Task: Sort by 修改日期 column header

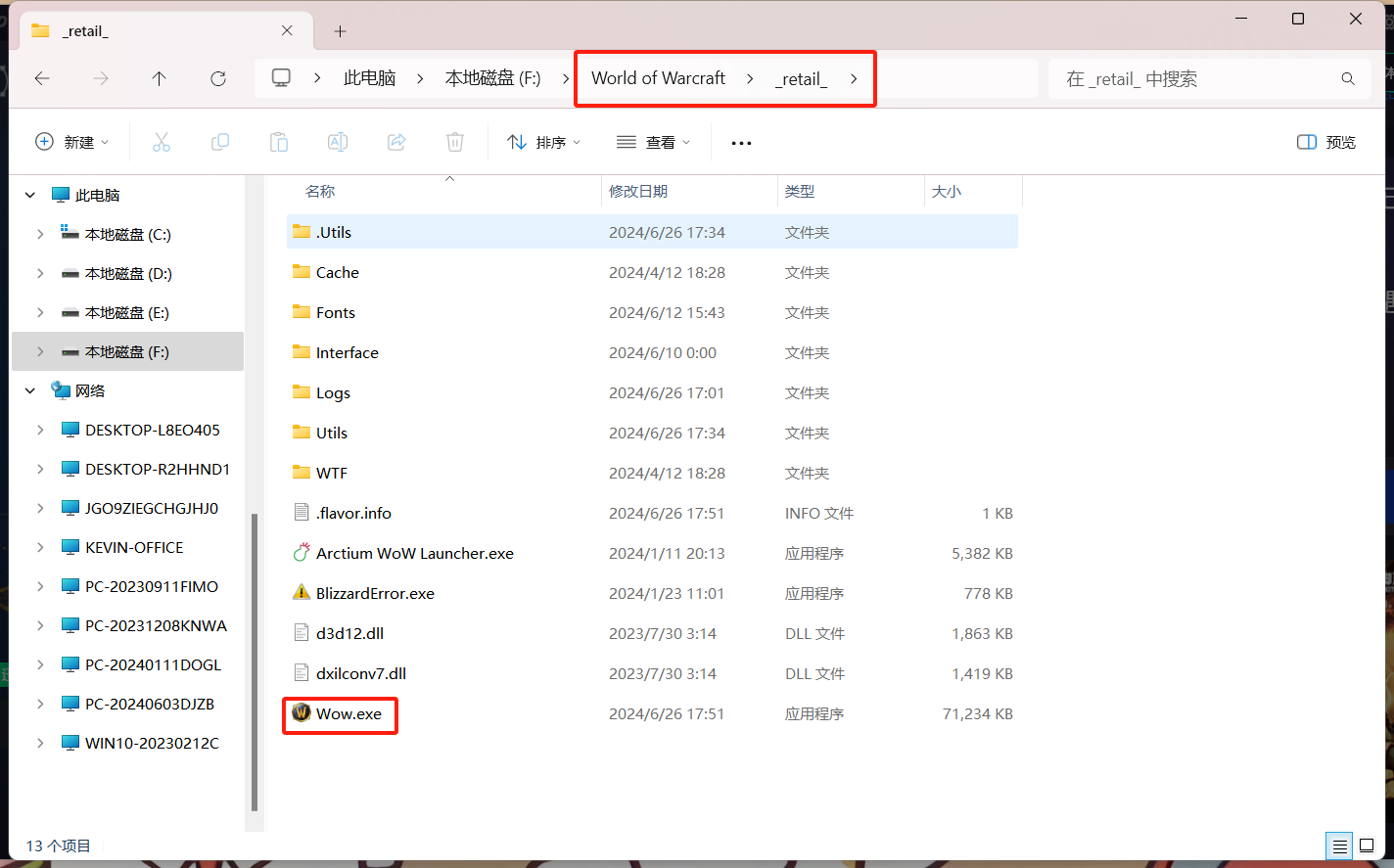Action: pyautogui.click(x=638, y=191)
